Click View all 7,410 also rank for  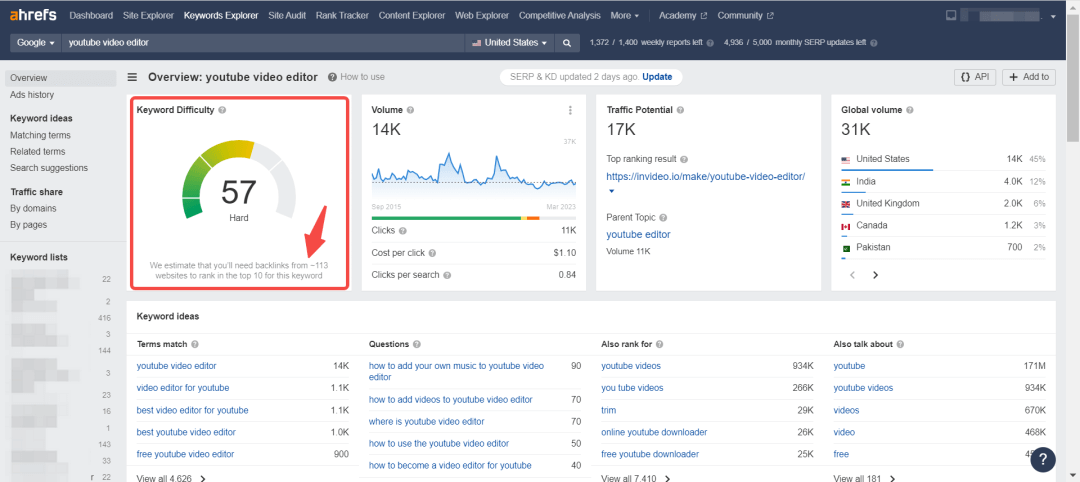[x=635, y=478]
